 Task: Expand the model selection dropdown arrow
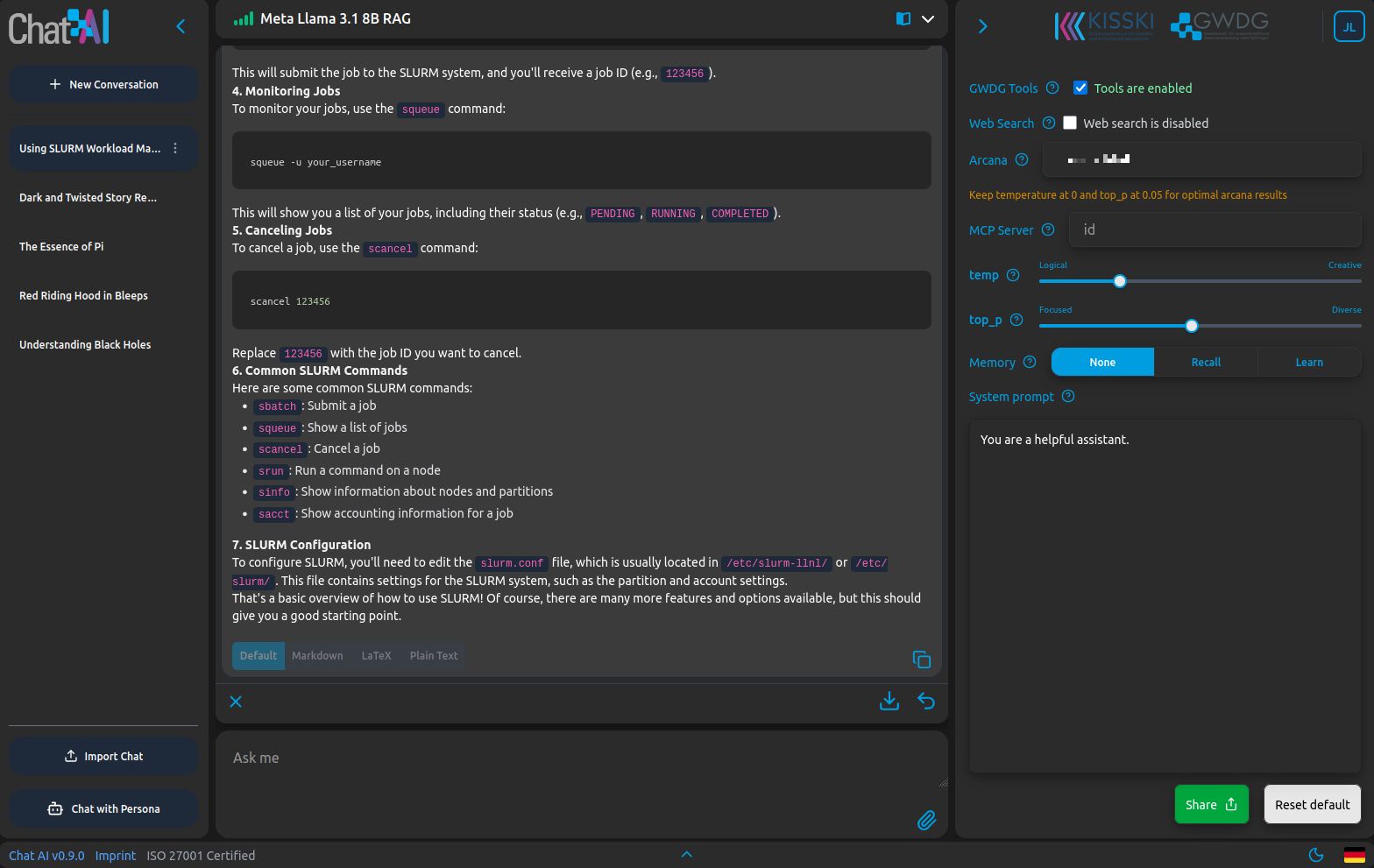pyautogui.click(x=928, y=18)
